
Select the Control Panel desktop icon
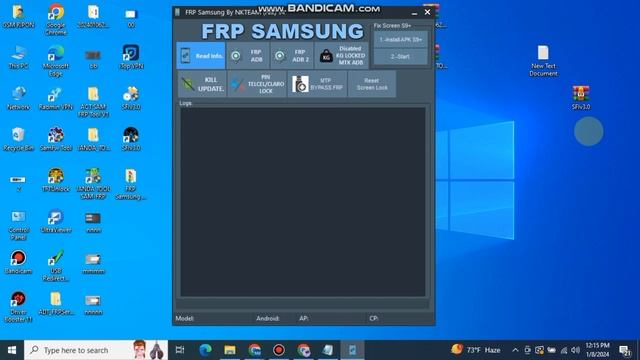[x=18, y=225]
